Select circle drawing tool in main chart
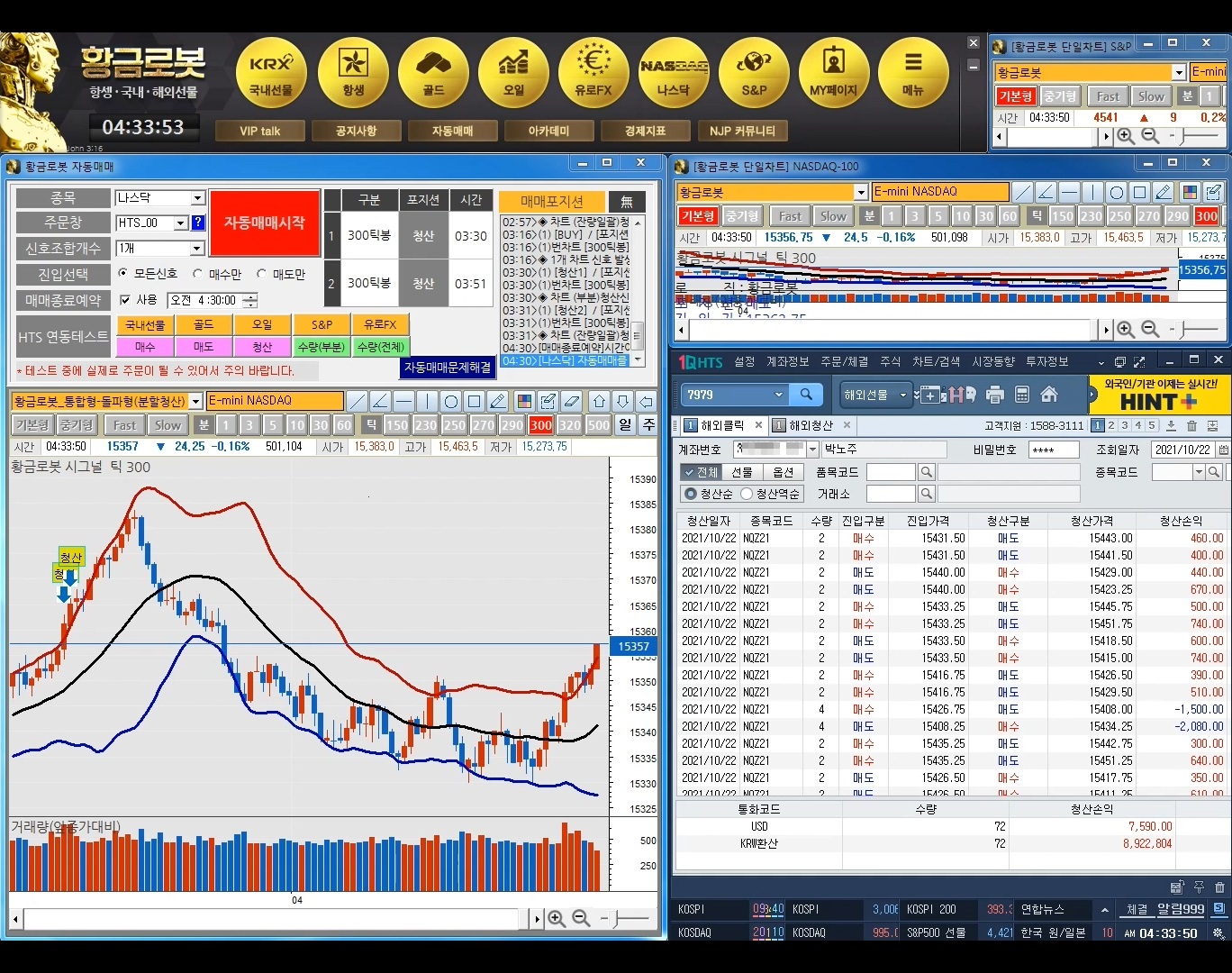 point(451,402)
